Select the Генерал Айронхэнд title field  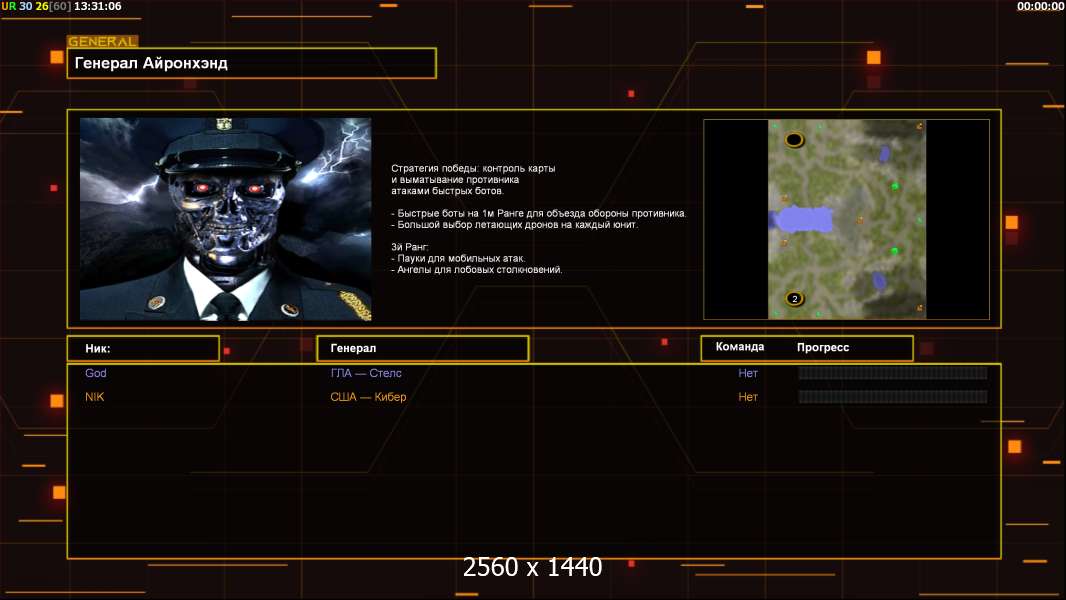pyautogui.click(x=251, y=63)
